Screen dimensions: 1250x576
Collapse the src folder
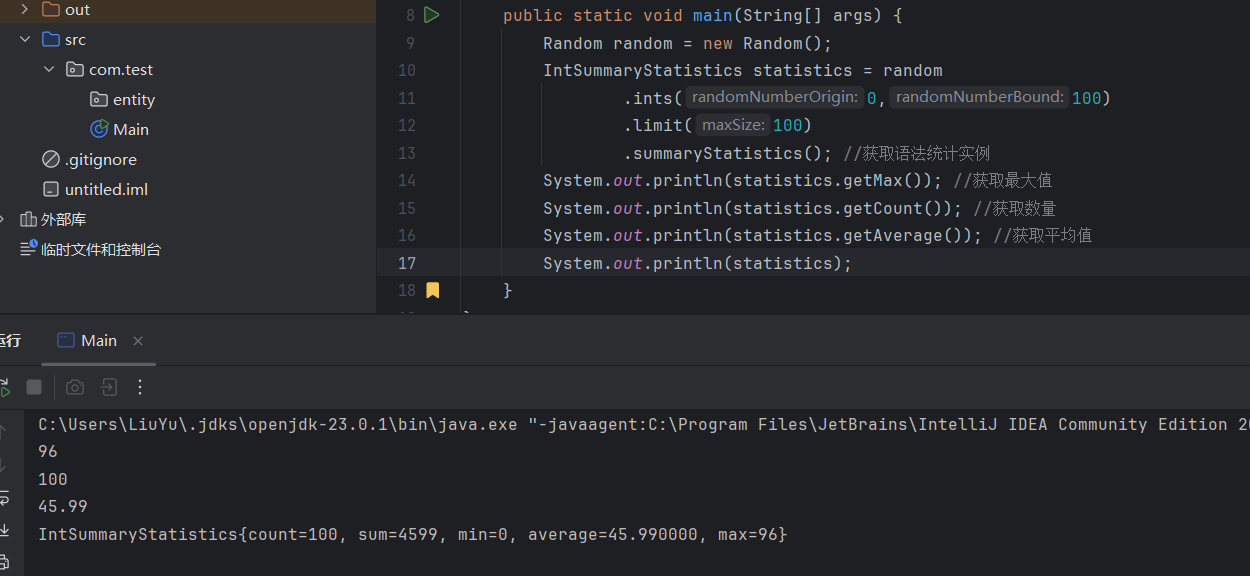click(x=23, y=39)
